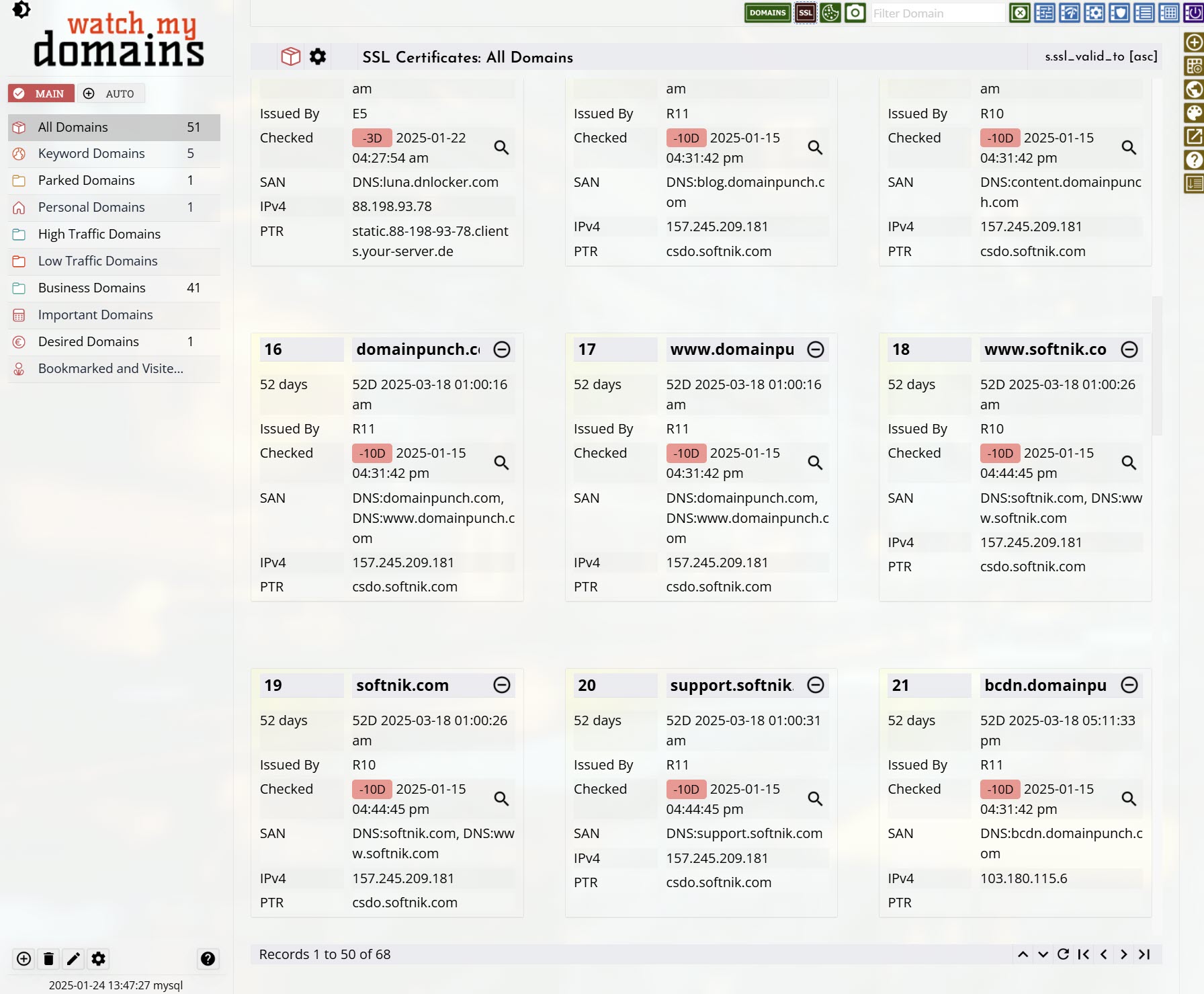Click the sort list icon in right sidebar

1194,183
